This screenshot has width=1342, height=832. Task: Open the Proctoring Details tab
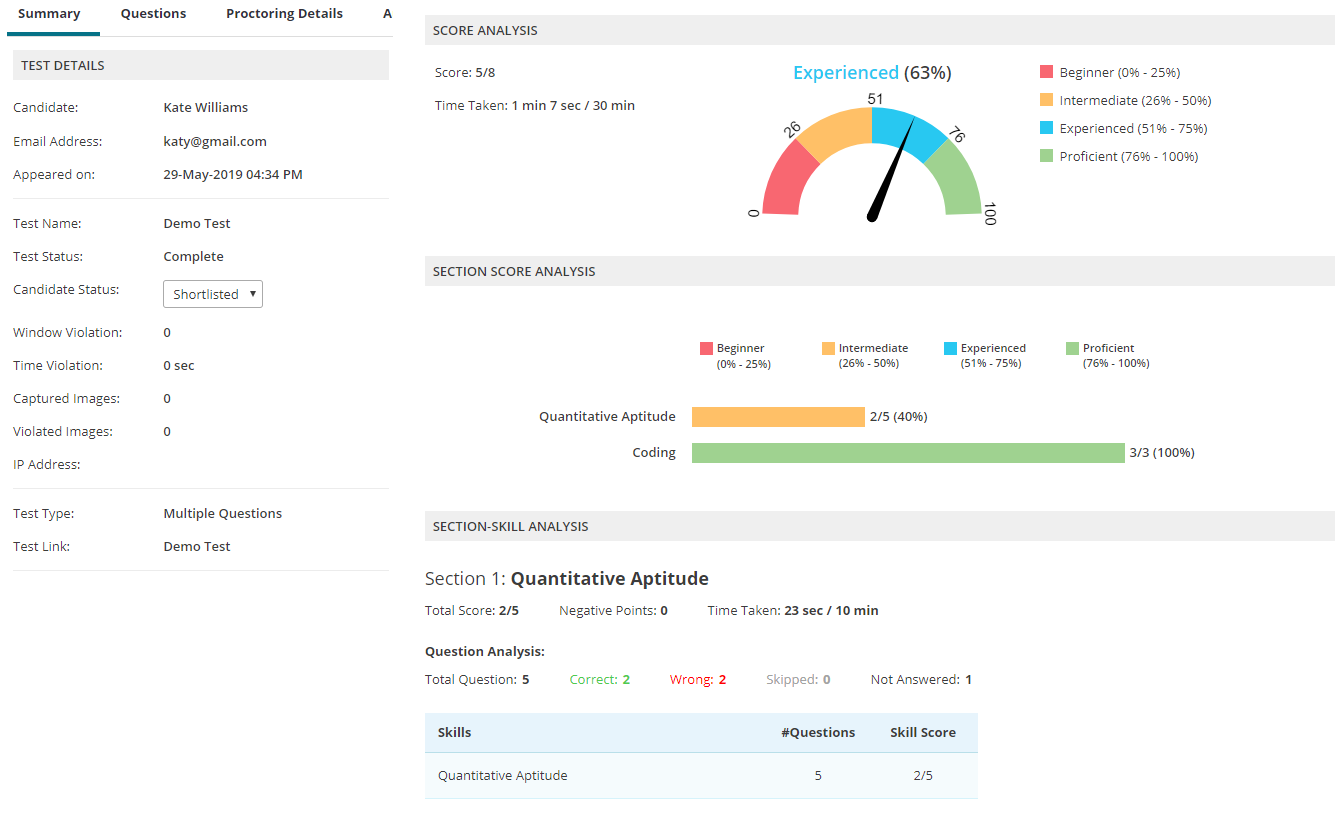coord(284,14)
